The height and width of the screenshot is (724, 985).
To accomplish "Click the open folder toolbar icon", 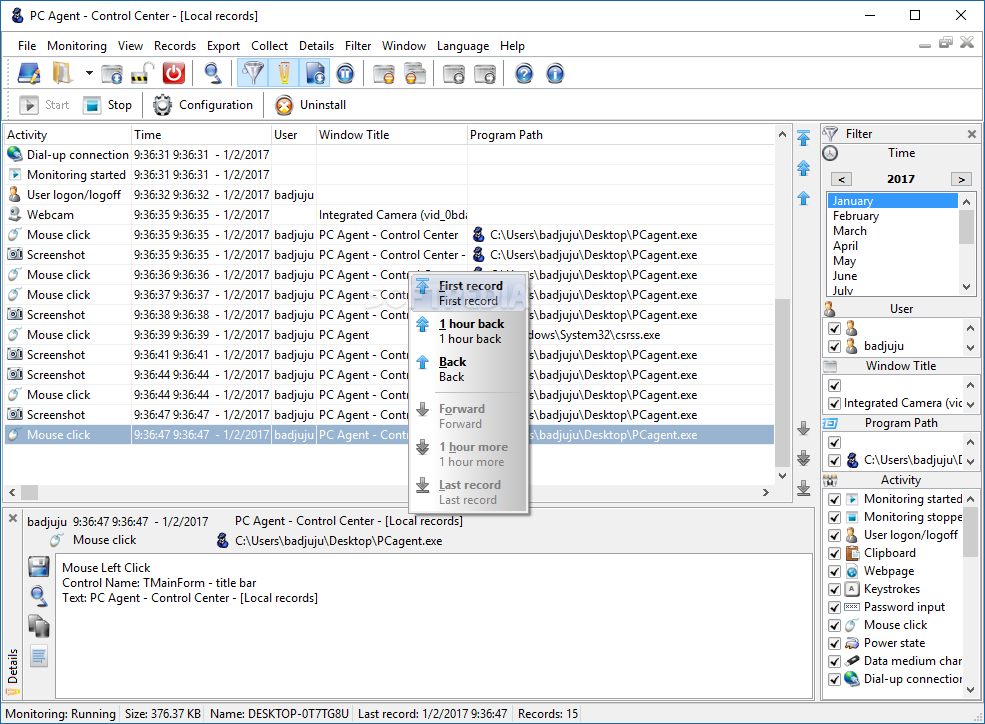I will [x=62, y=73].
